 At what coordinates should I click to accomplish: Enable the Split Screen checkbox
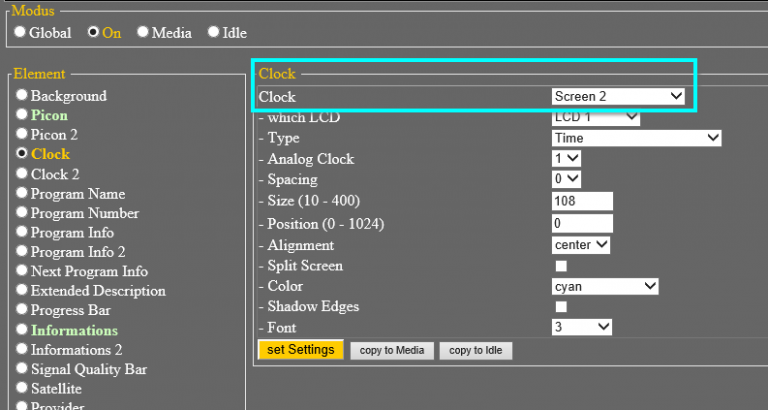pyautogui.click(x=561, y=266)
